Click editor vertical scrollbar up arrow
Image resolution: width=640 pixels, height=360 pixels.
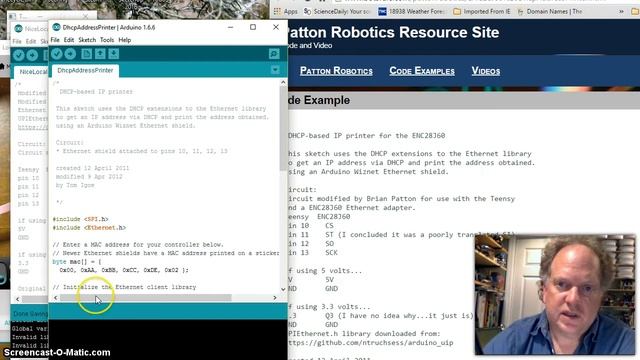pos(283,82)
